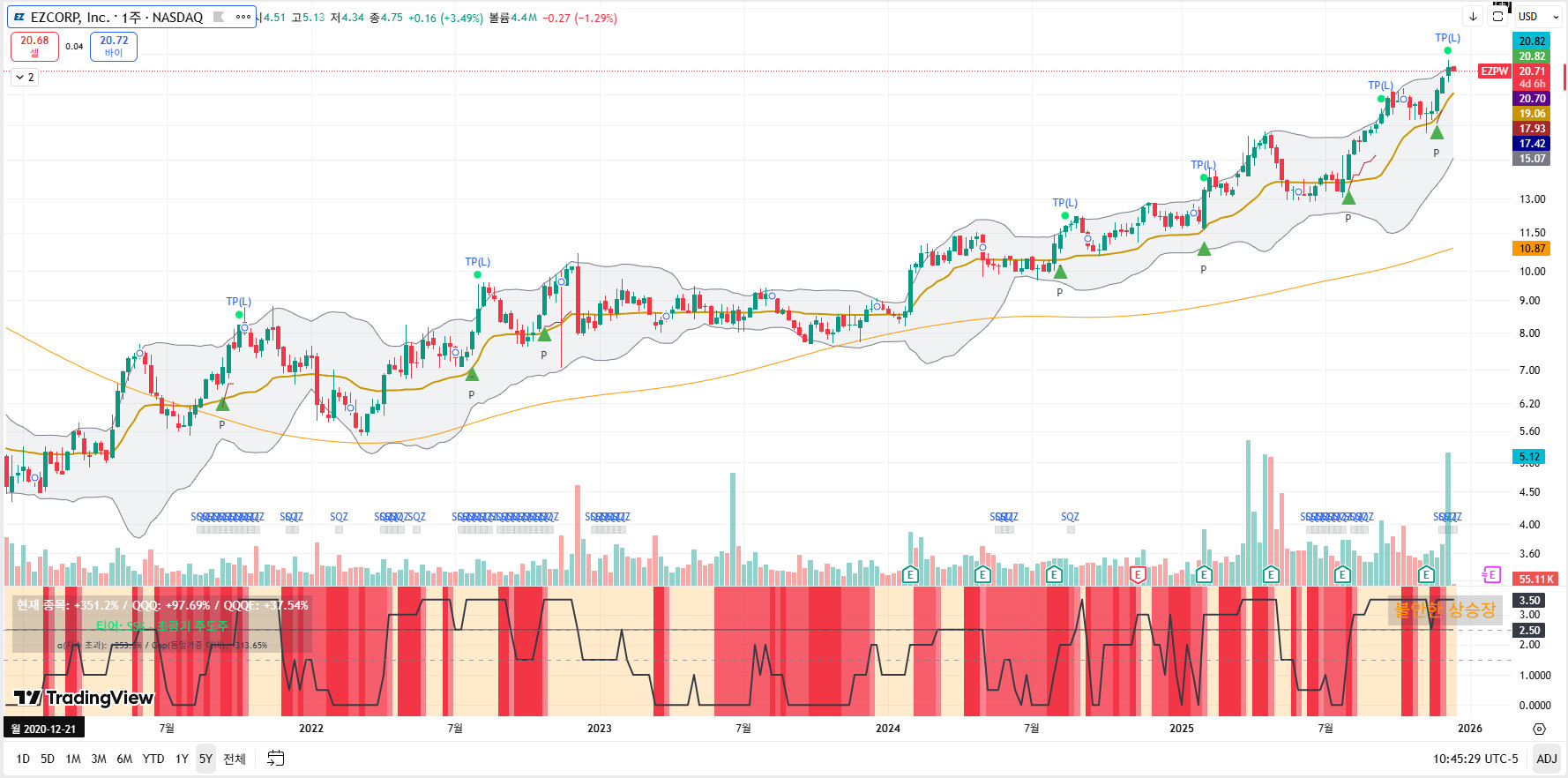Click the 2024 label on the time axis
Screen dimensions: 1568x778
click(888, 729)
